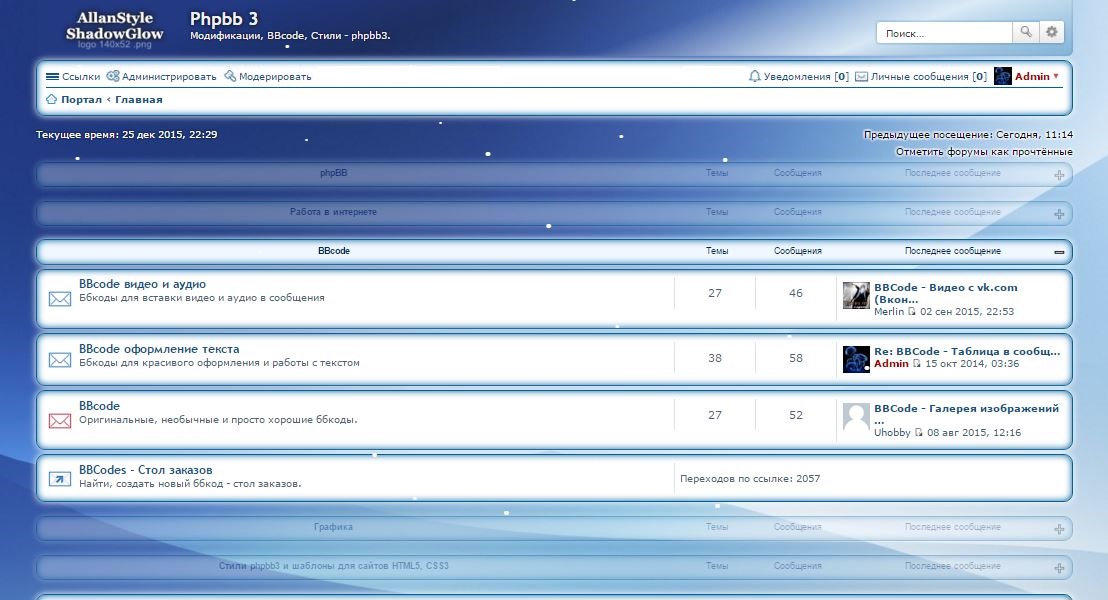Click the BBCodes Стол заказов link icon

[x=60, y=479]
